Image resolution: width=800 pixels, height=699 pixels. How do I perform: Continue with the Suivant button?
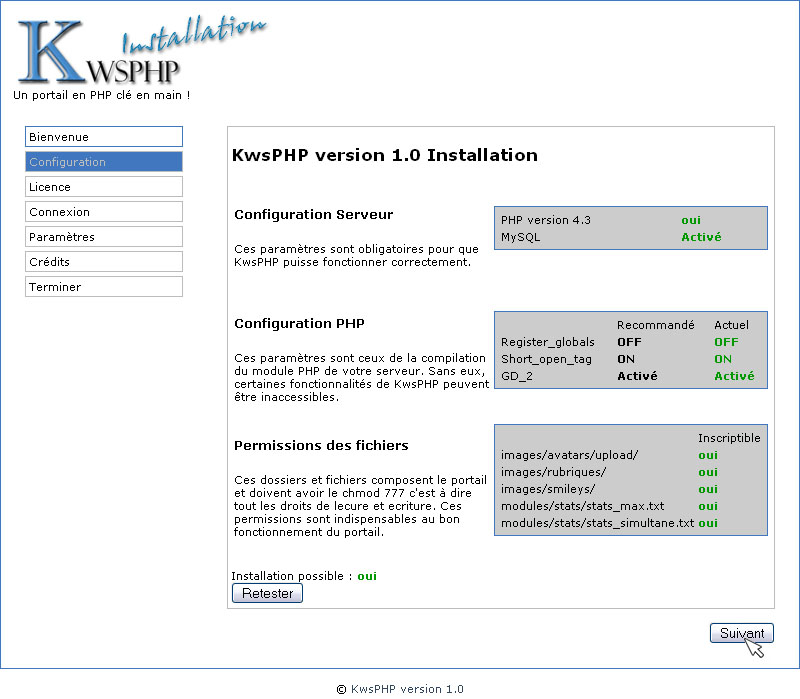[x=742, y=633]
